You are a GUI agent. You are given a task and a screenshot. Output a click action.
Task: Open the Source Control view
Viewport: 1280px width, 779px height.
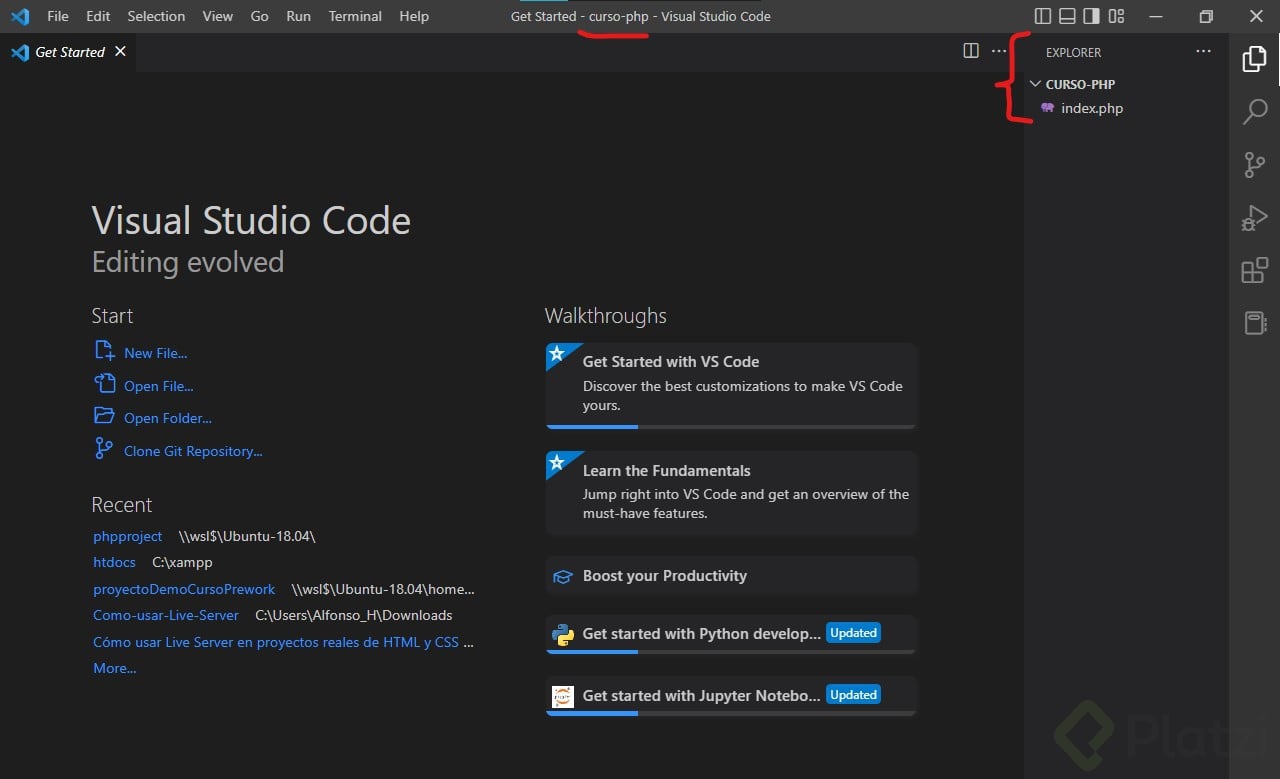pyautogui.click(x=1254, y=165)
